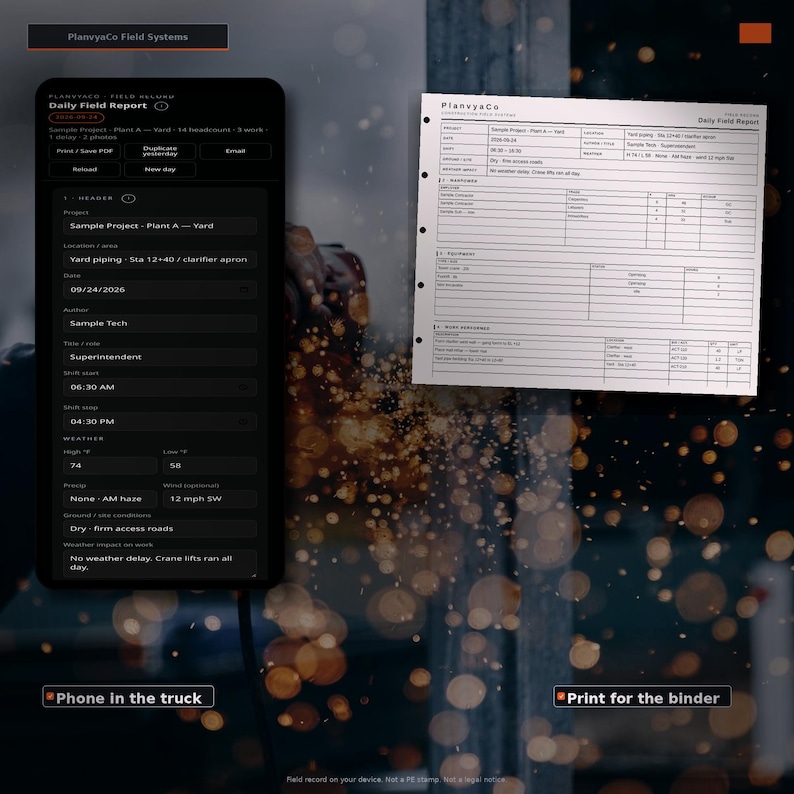The height and width of the screenshot is (794, 794).
Task: Click the Reload button
Action: click(x=85, y=170)
